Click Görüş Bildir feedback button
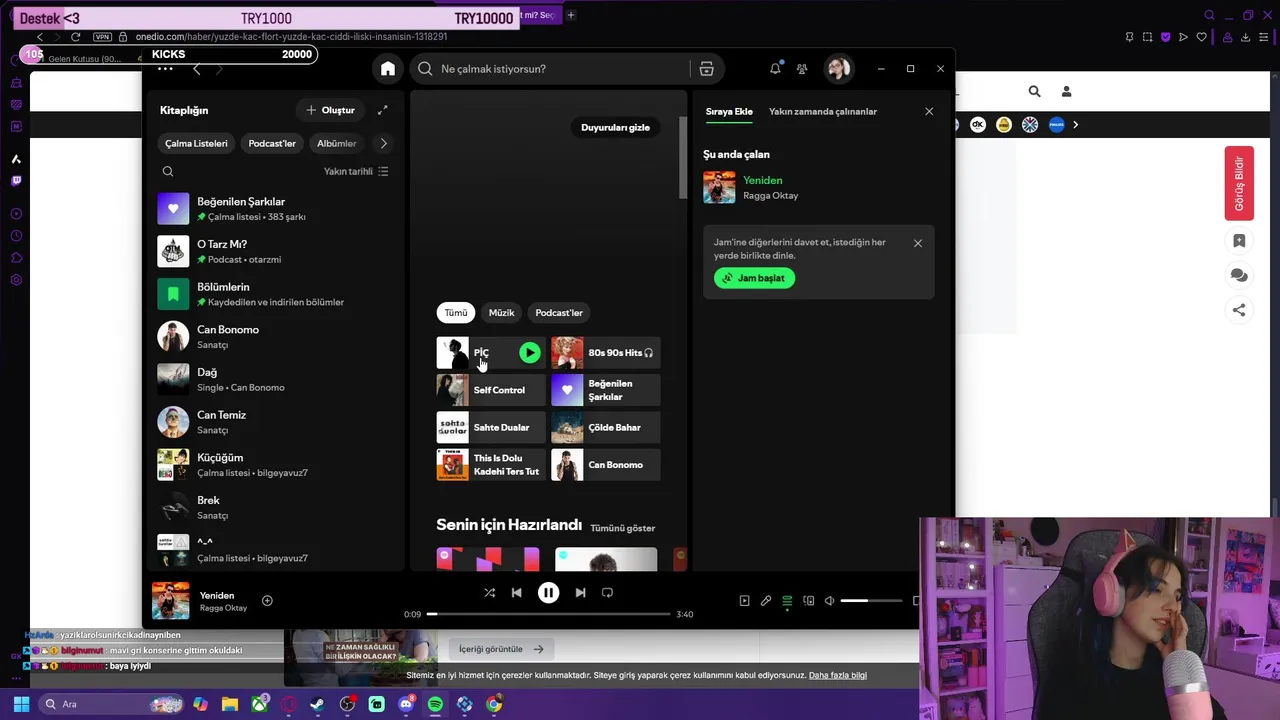The height and width of the screenshot is (720, 1280). tap(1239, 184)
